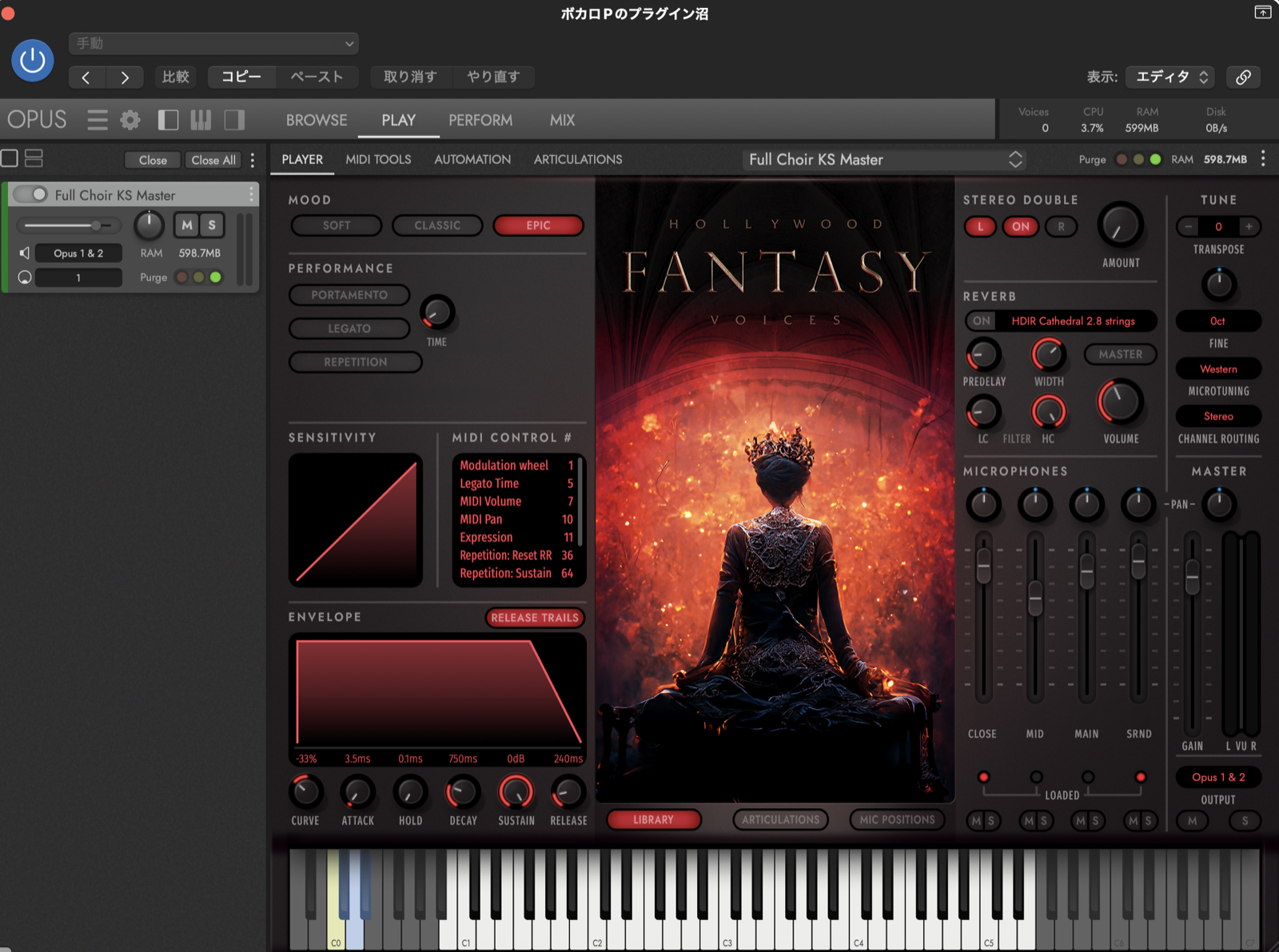The width and height of the screenshot is (1279, 952).
Task: Select the SOFT mood
Action: 337,225
